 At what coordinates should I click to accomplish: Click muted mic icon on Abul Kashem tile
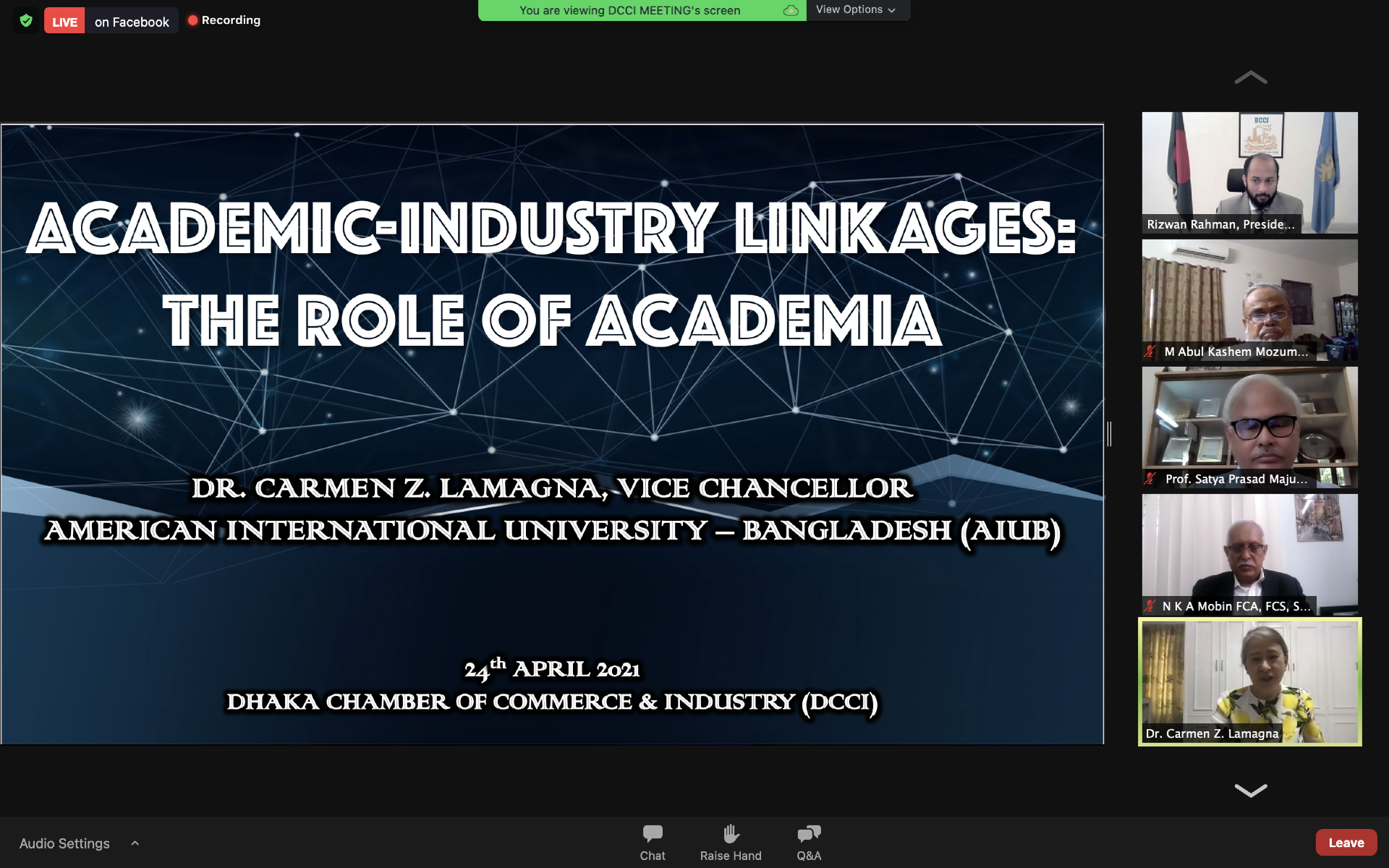click(1150, 352)
